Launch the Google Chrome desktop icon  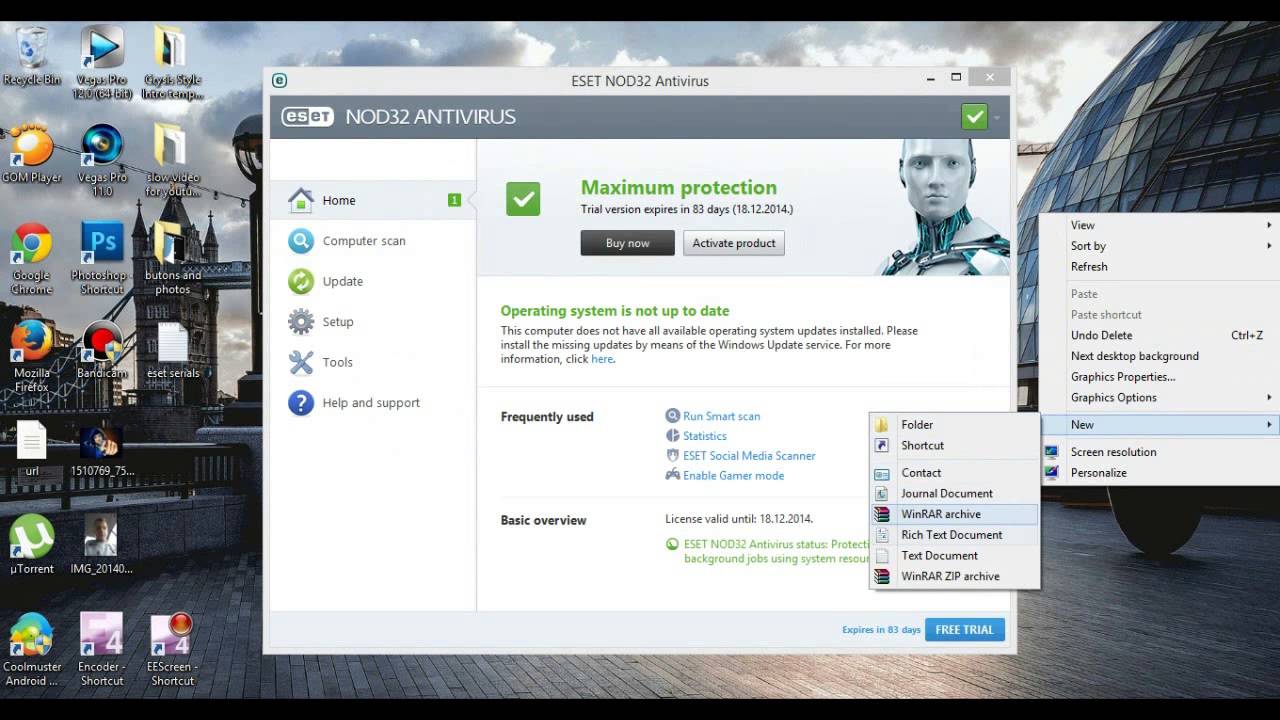32,258
